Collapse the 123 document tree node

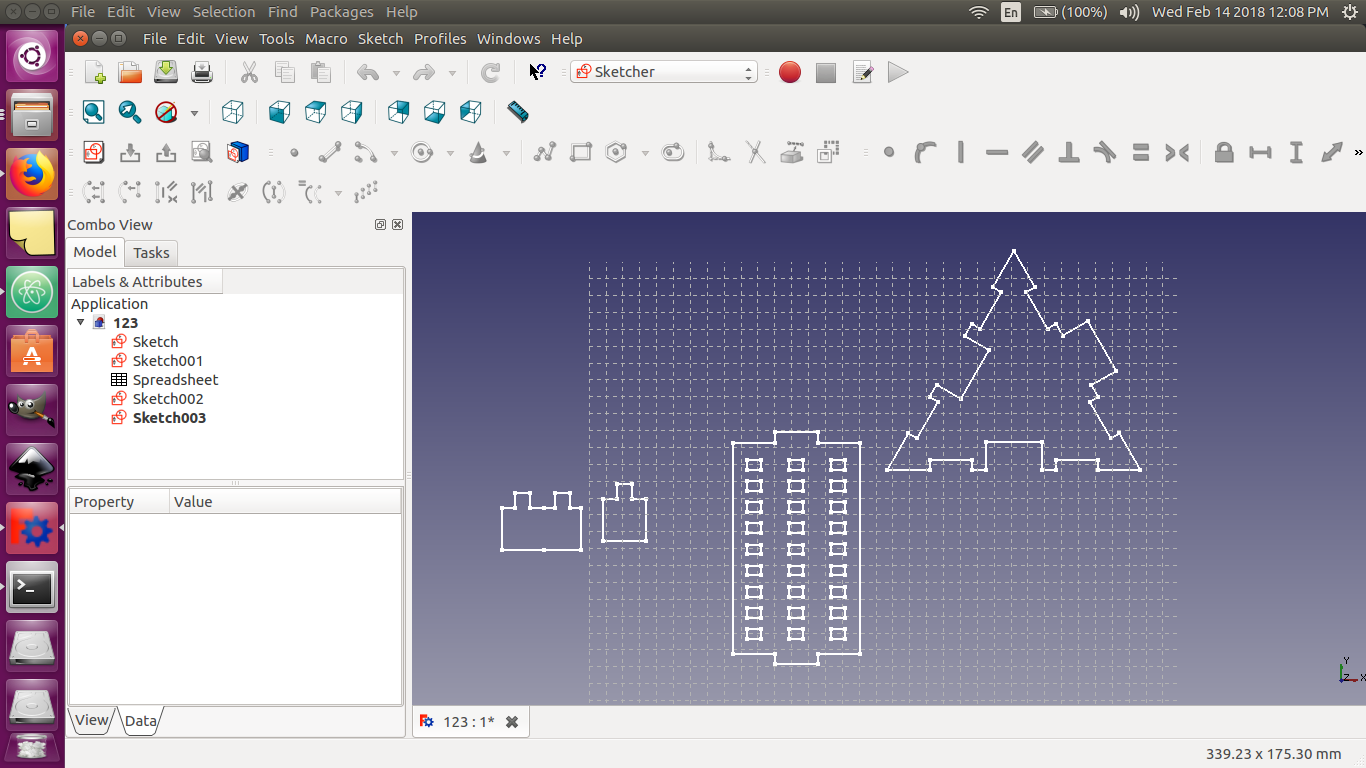(80, 322)
